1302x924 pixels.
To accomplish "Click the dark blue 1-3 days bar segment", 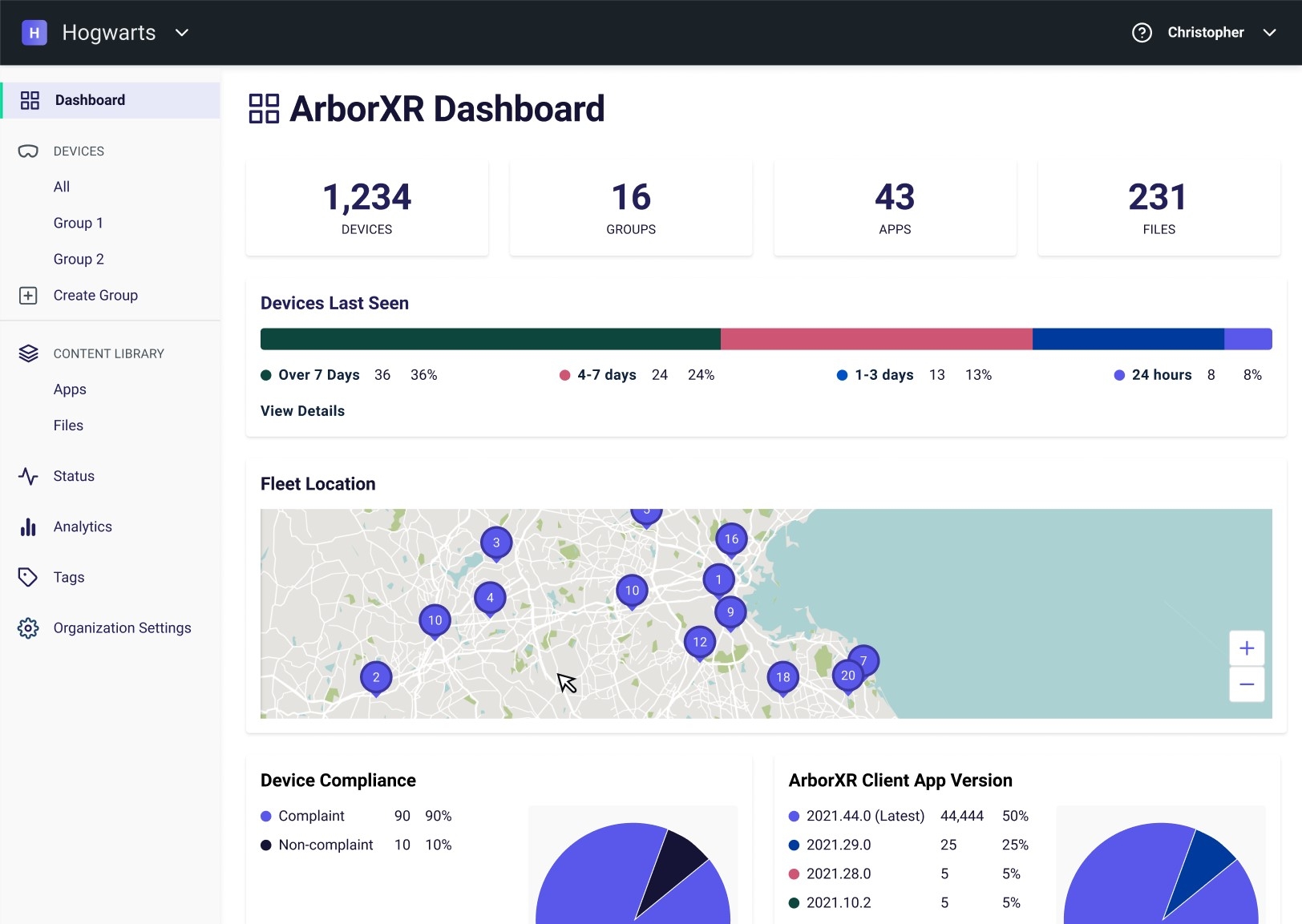I will point(1128,339).
